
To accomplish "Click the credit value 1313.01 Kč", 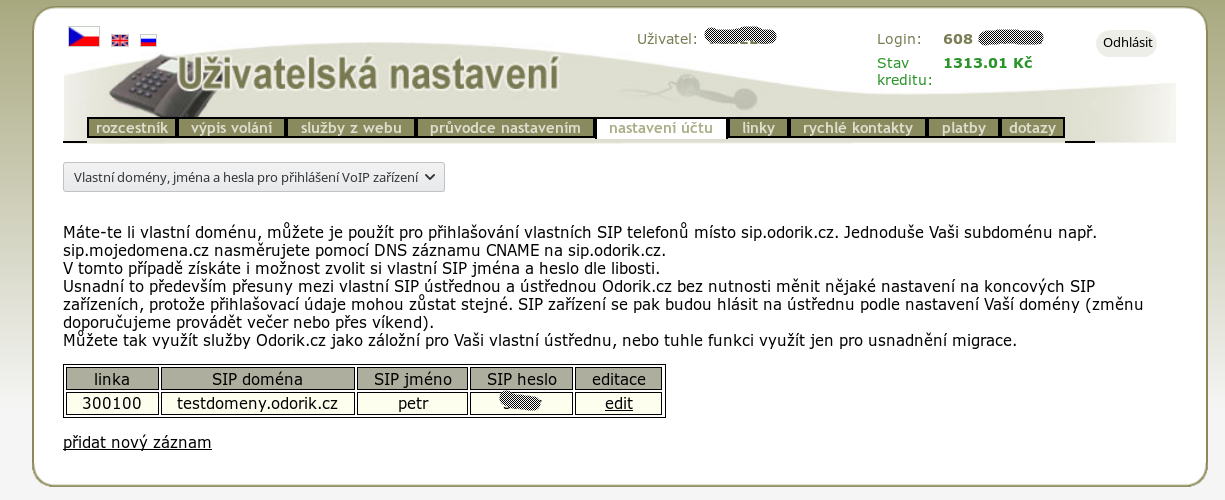I will (987, 62).
